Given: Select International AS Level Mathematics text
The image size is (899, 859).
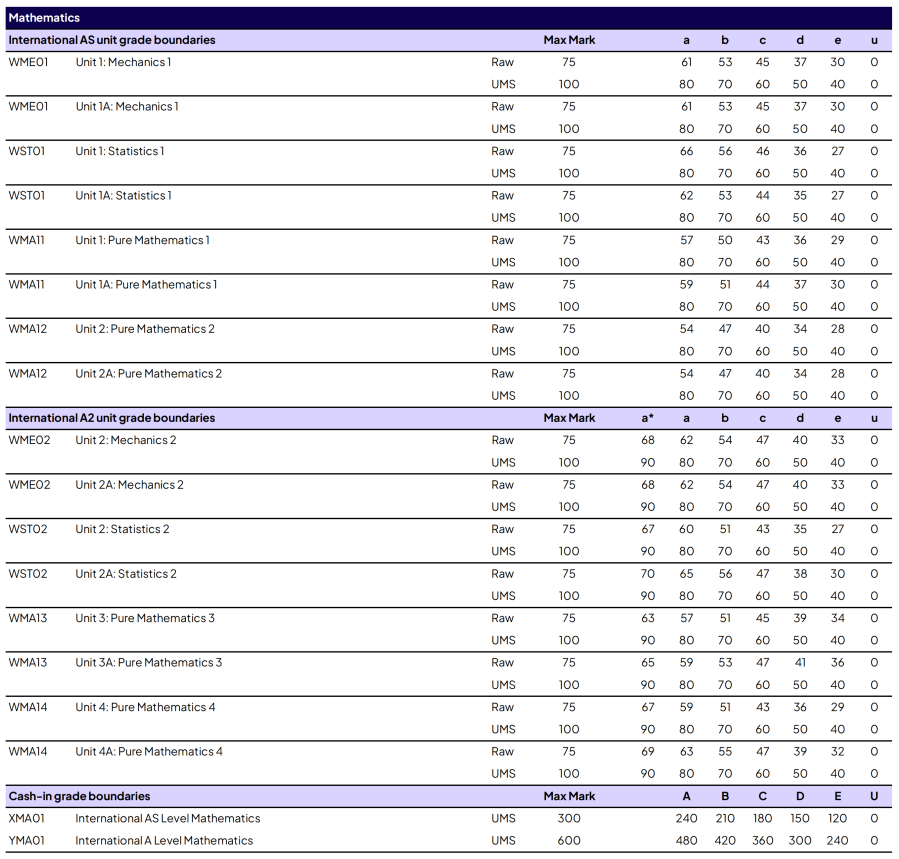Looking at the screenshot, I should click(x=167, y=818).
